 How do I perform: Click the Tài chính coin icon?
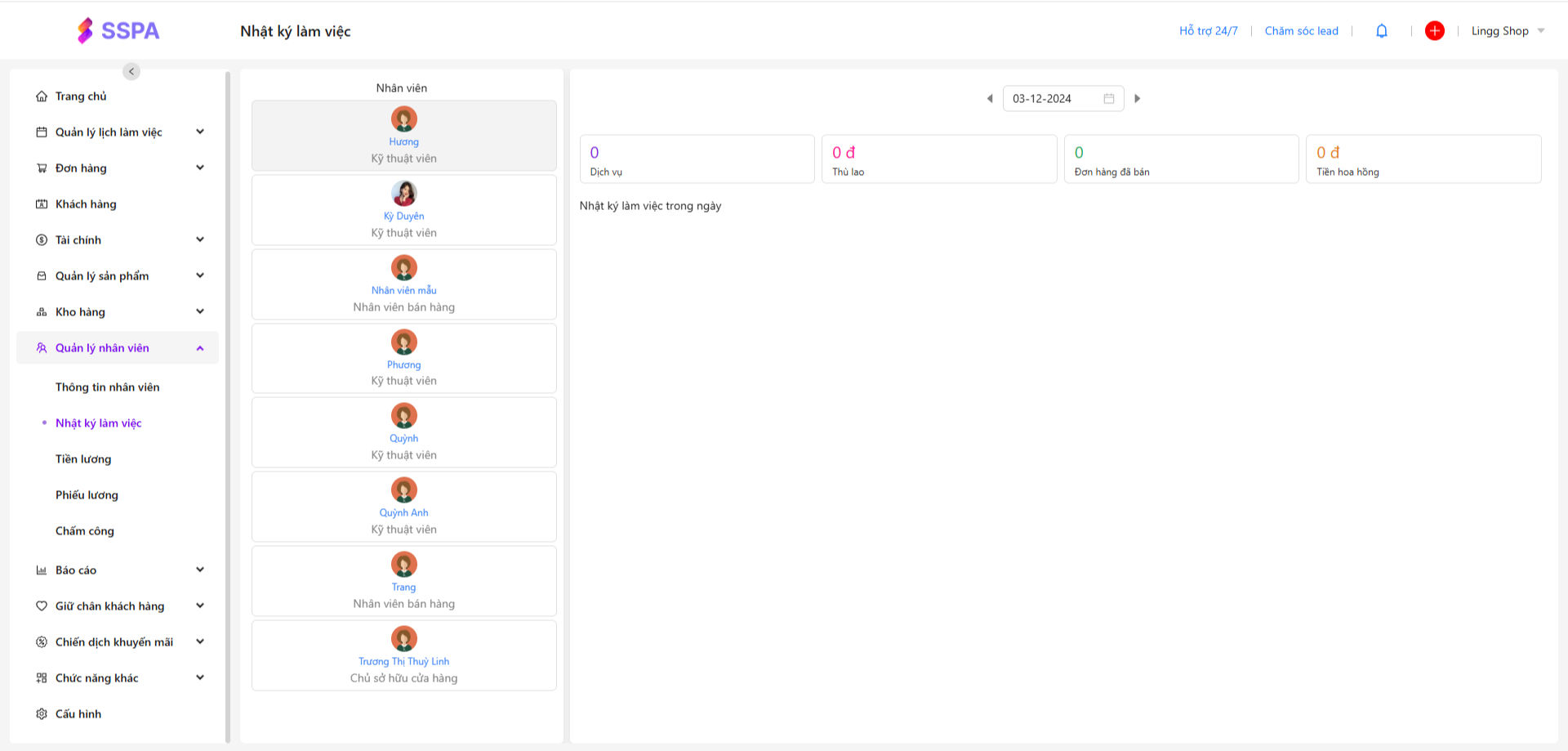coord(42,240)
